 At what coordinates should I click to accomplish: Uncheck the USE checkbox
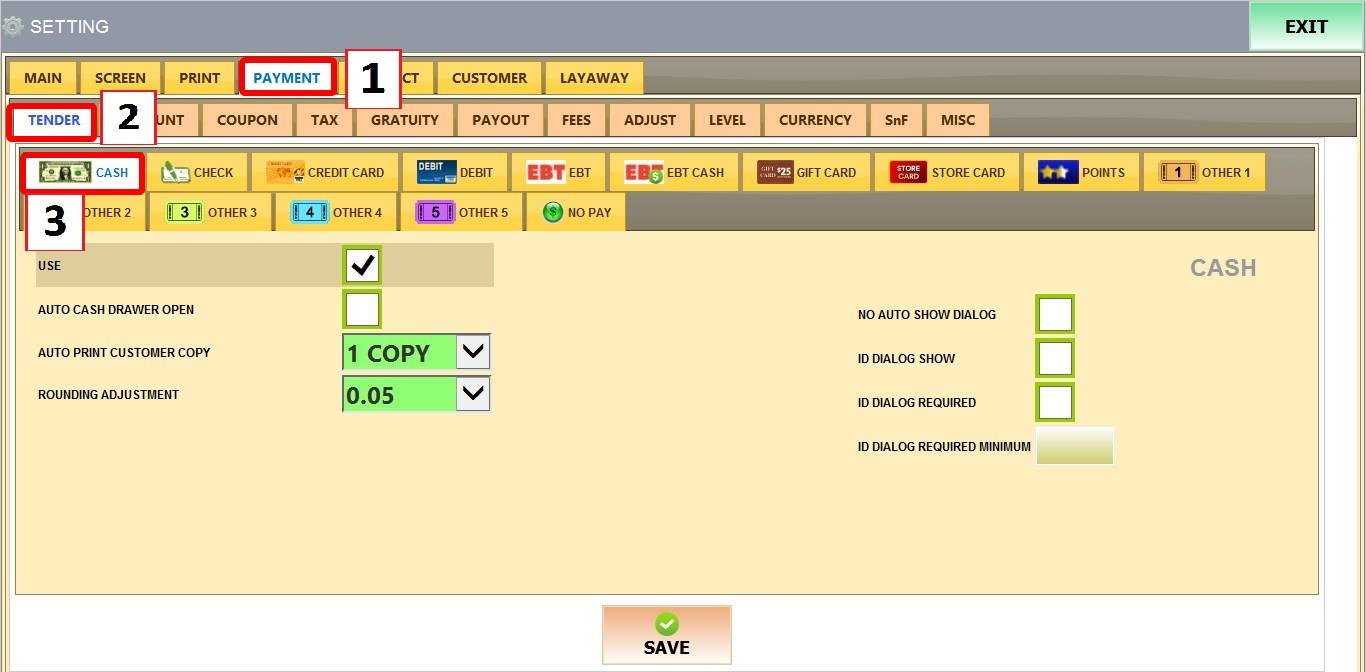click(x=362, y=266)
